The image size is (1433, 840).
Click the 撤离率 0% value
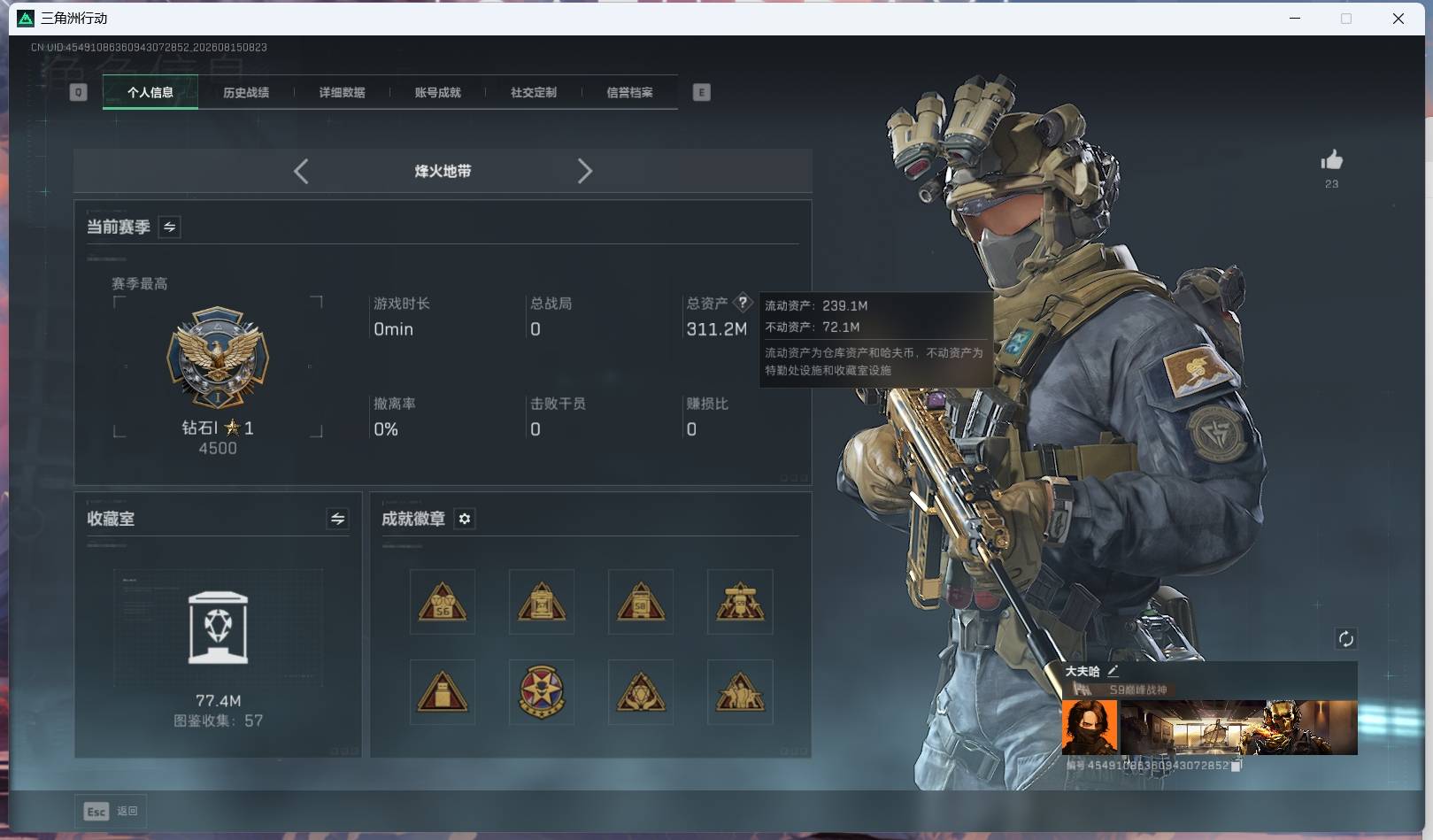[386, 429]
